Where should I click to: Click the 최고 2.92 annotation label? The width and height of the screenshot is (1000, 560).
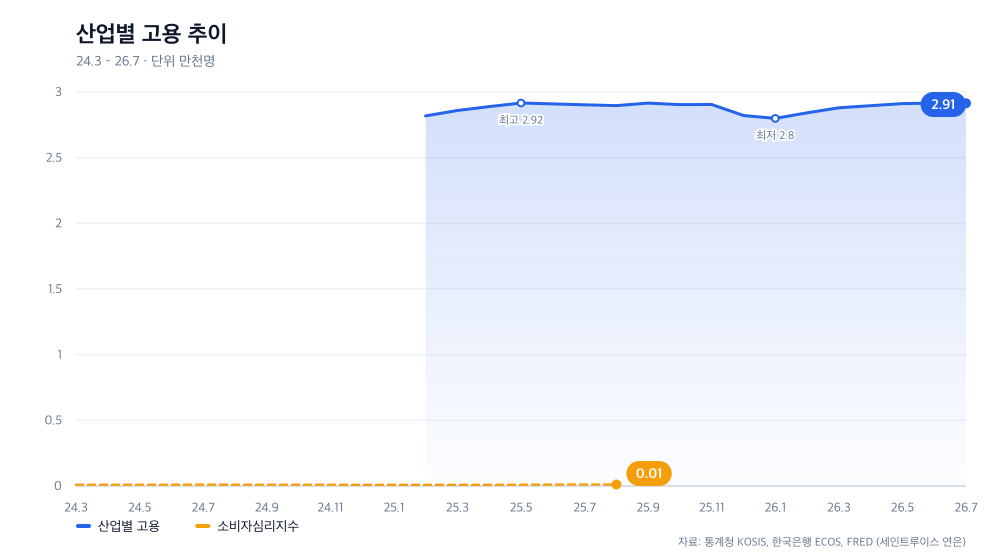(x=521, y=120)
